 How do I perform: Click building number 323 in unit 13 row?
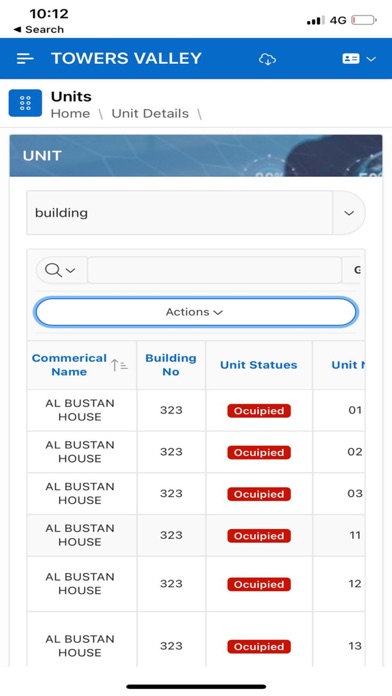tap(171, 646)
